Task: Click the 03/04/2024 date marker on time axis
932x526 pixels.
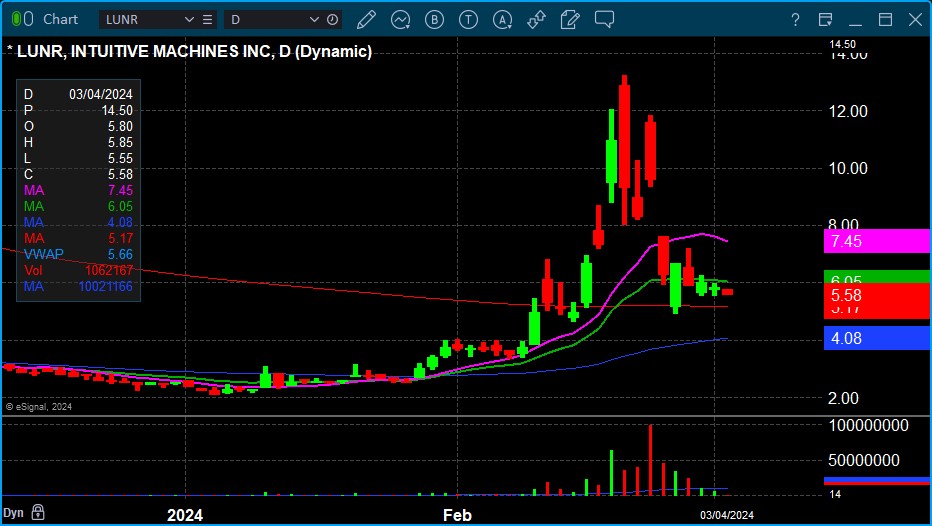Action: [x=726, y=515]
